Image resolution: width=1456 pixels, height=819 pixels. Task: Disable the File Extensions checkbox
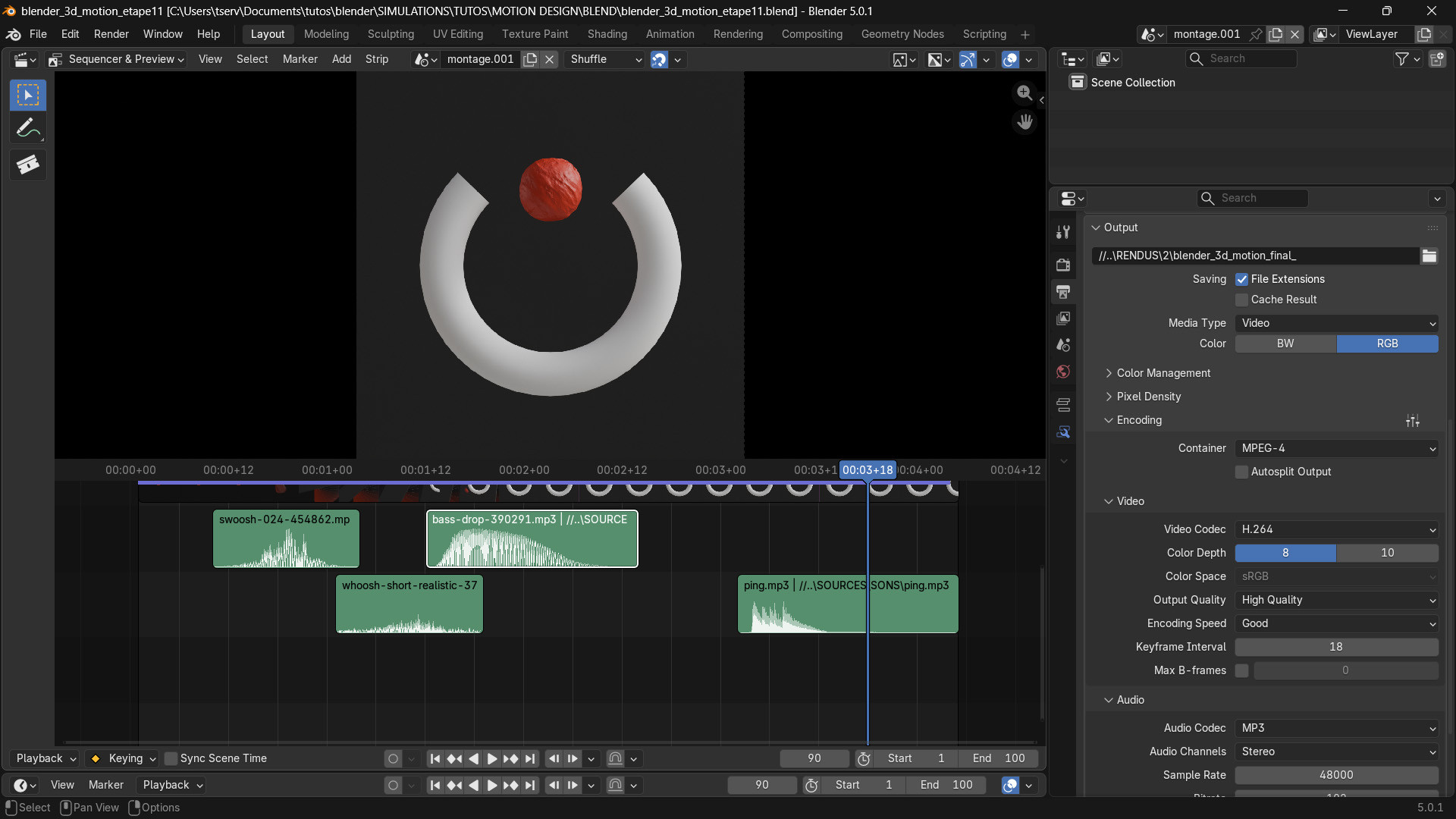[1241, 280]
